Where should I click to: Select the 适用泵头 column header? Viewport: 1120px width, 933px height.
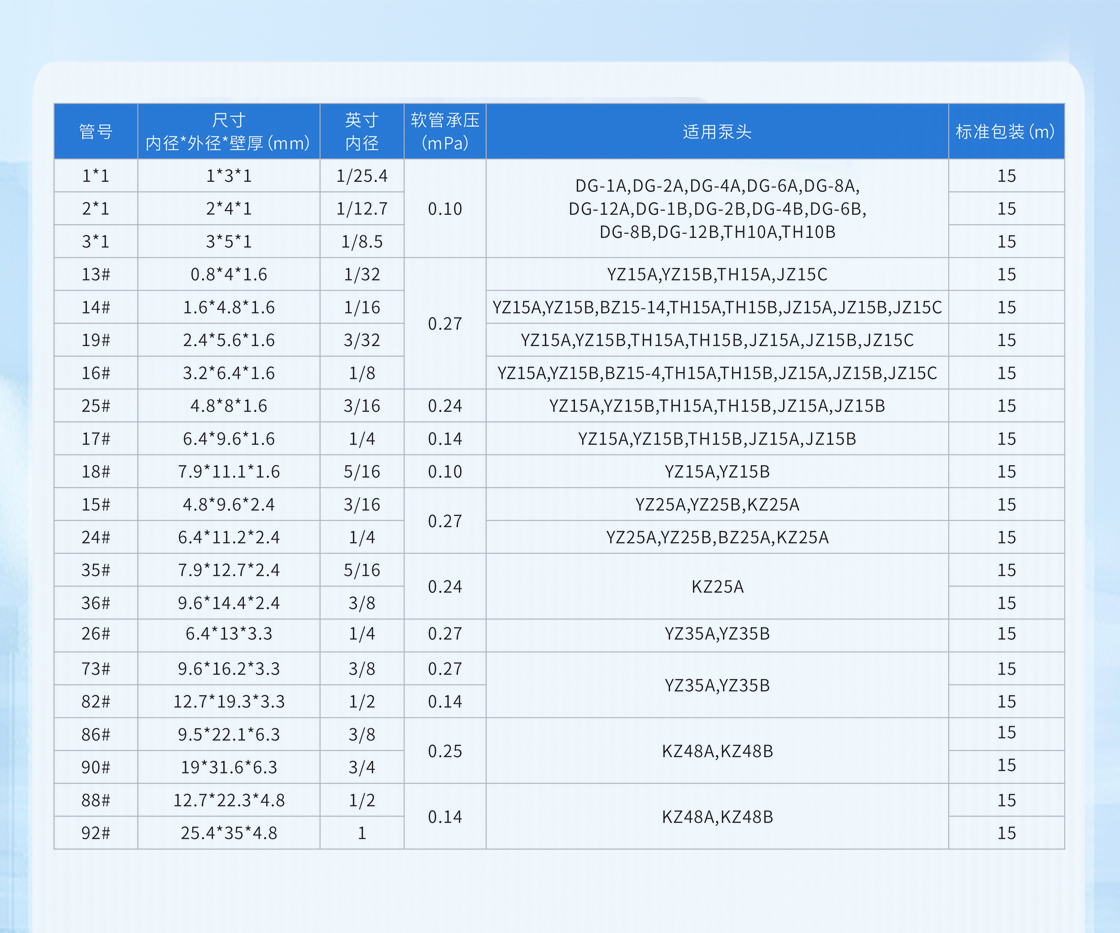click(717, 131)
